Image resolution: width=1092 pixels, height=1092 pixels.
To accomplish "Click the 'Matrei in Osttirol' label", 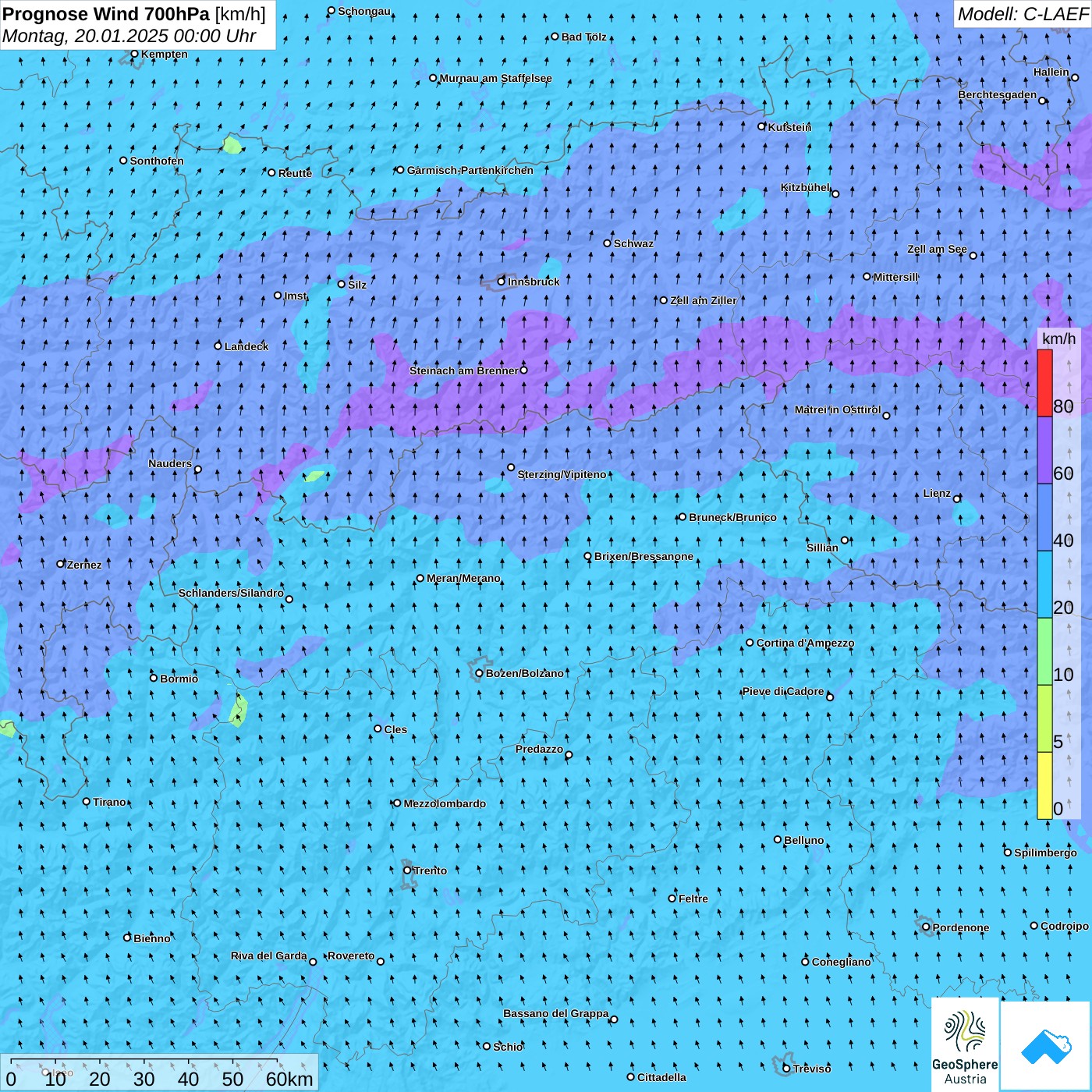I will tap(838, 409).
